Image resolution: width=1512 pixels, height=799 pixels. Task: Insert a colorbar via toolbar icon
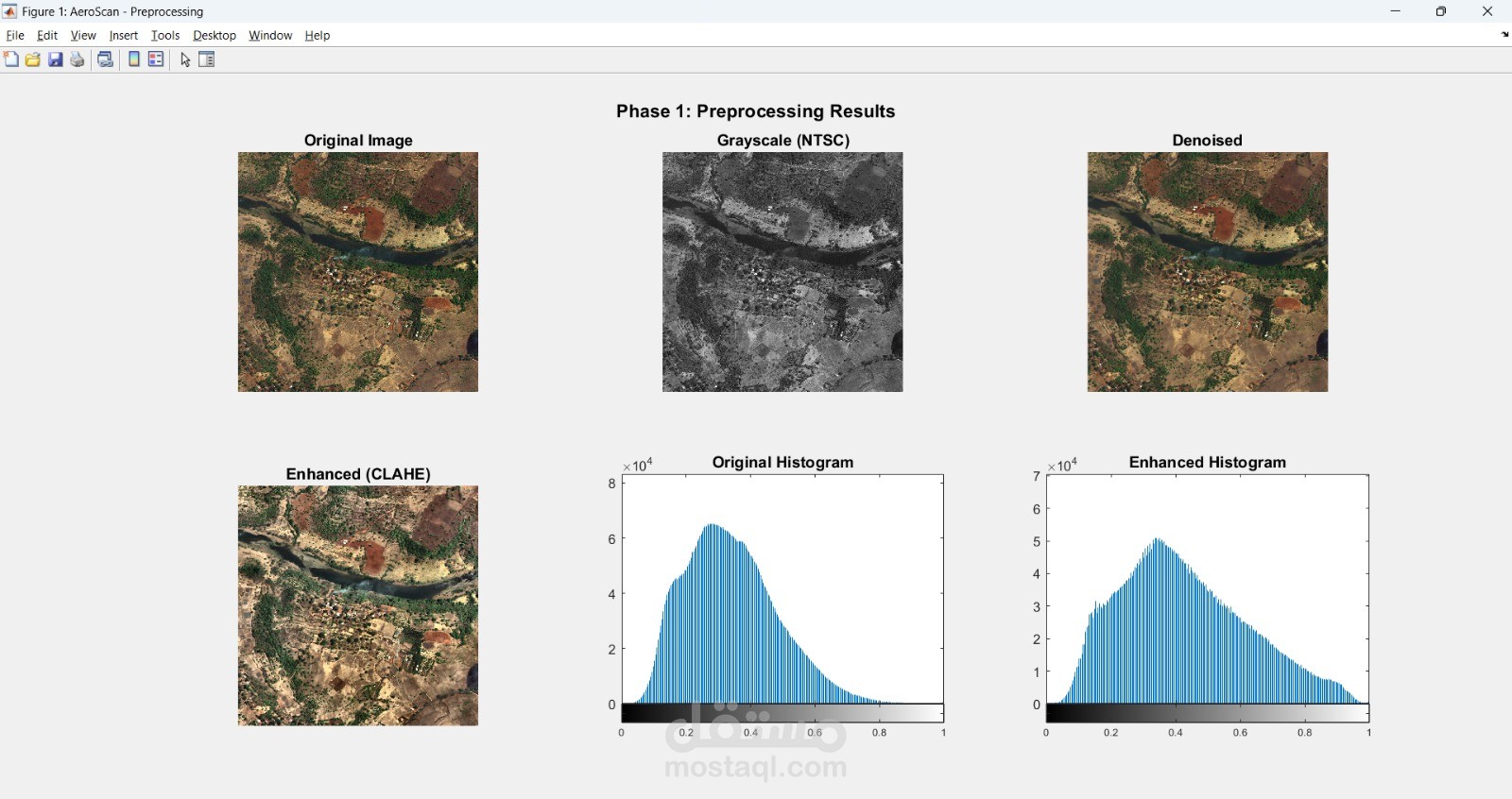(x=134, y=59)
